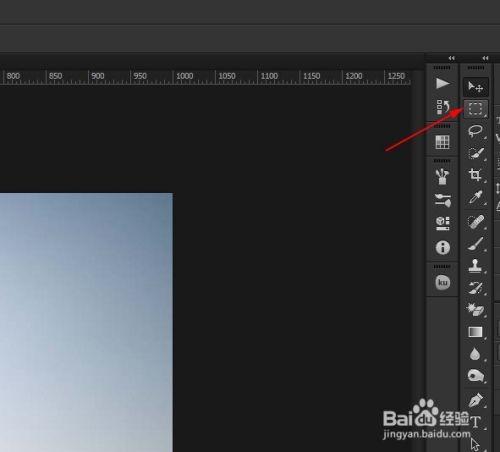Image resolution: width=500 pixels, height=452 pixels.
Task: Select the Clone Stamp tool
Action: tap(476, 266)
